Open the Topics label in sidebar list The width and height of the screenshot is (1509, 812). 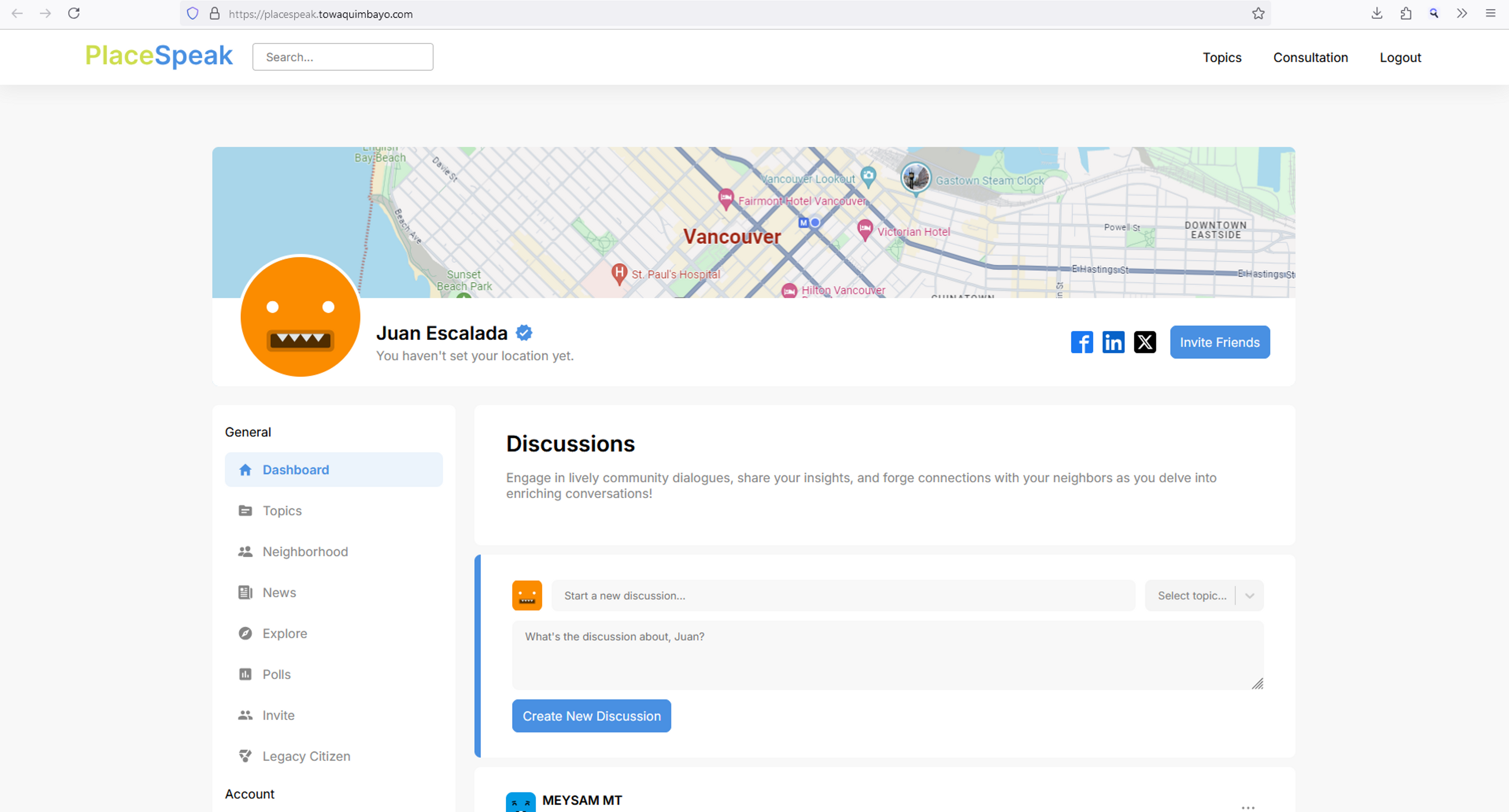click(x=283, y=511)
